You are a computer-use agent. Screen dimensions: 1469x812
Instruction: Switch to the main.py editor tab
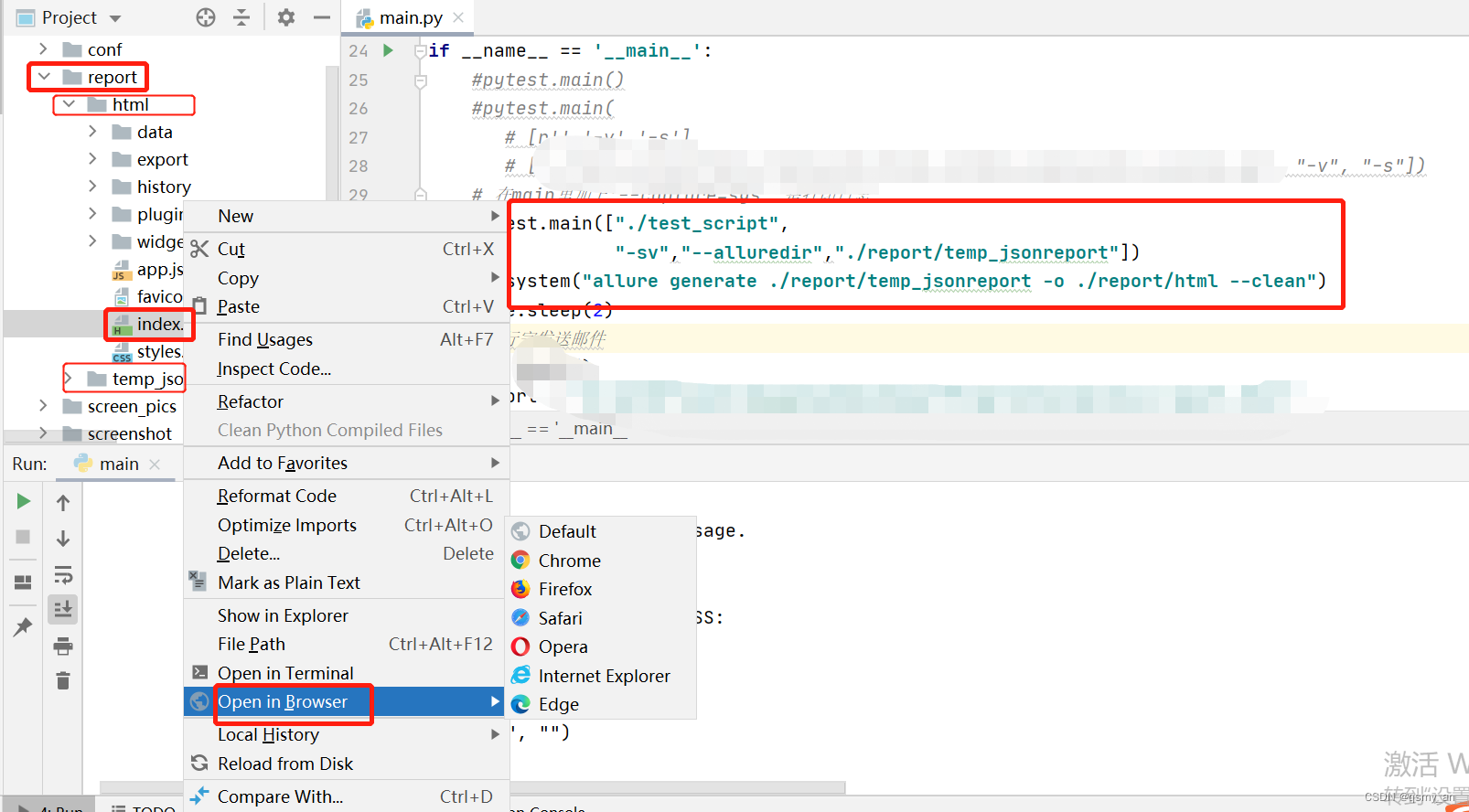pos(410,17)
